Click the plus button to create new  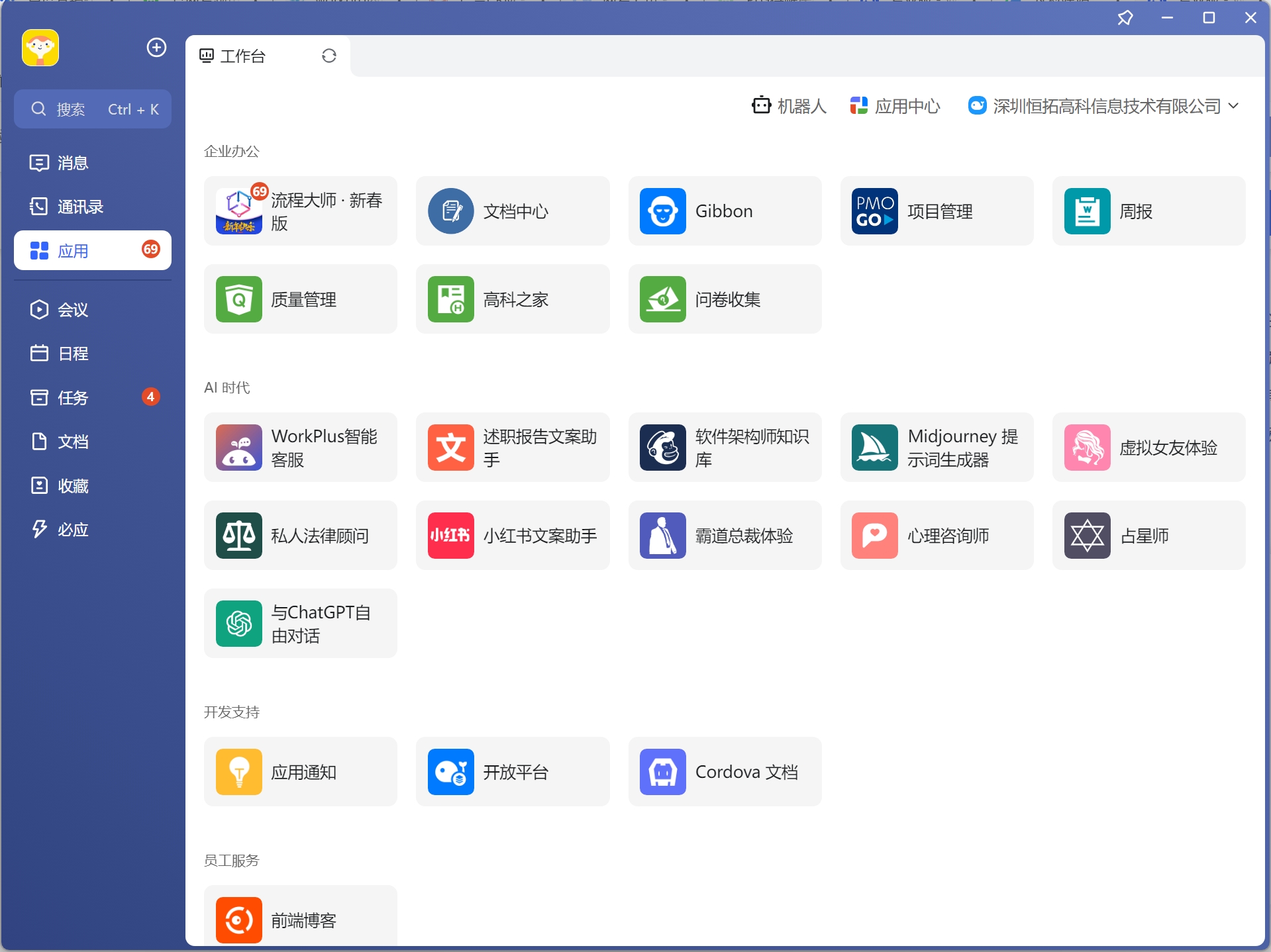156,47
